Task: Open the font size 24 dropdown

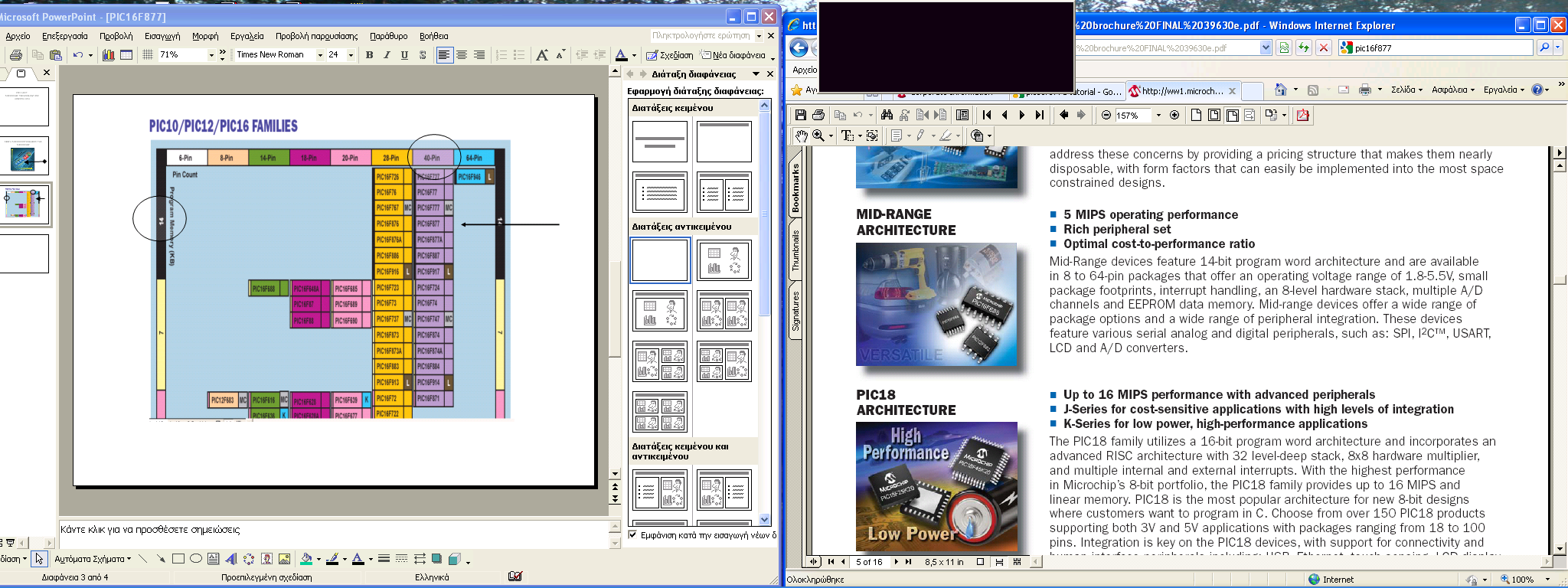Action: point(351,55)
